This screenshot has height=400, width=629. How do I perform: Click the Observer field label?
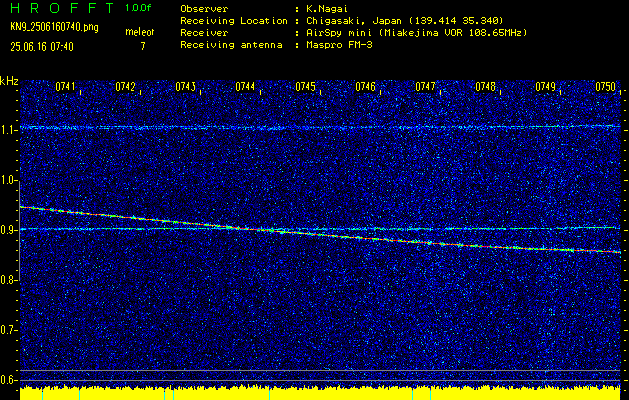(205, 9)
